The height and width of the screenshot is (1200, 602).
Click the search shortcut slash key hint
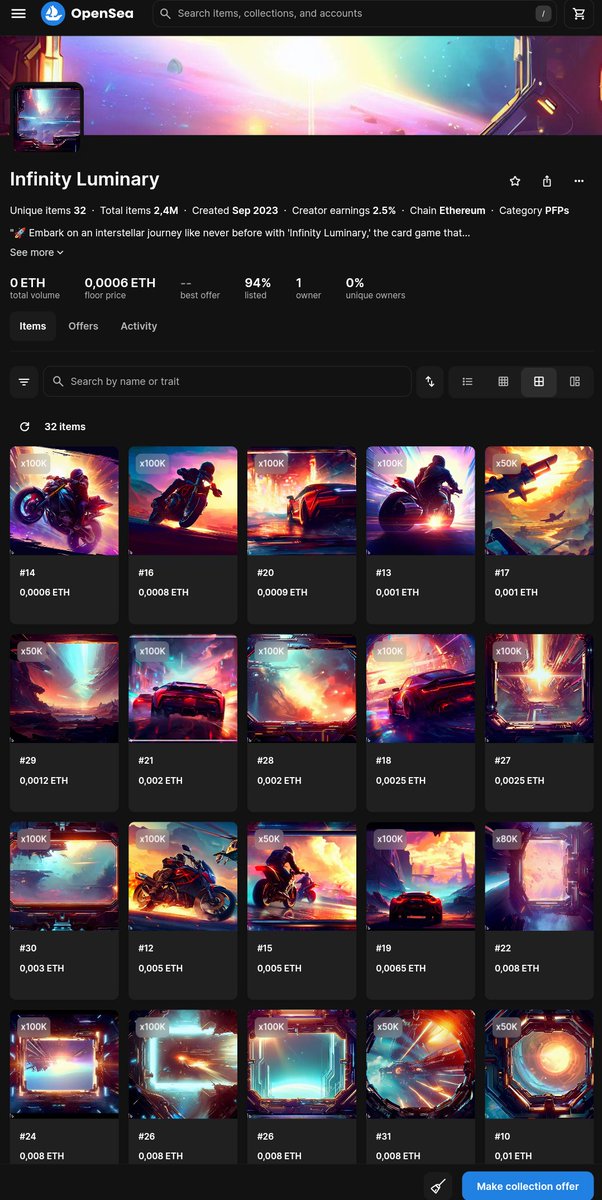(543, 14)
